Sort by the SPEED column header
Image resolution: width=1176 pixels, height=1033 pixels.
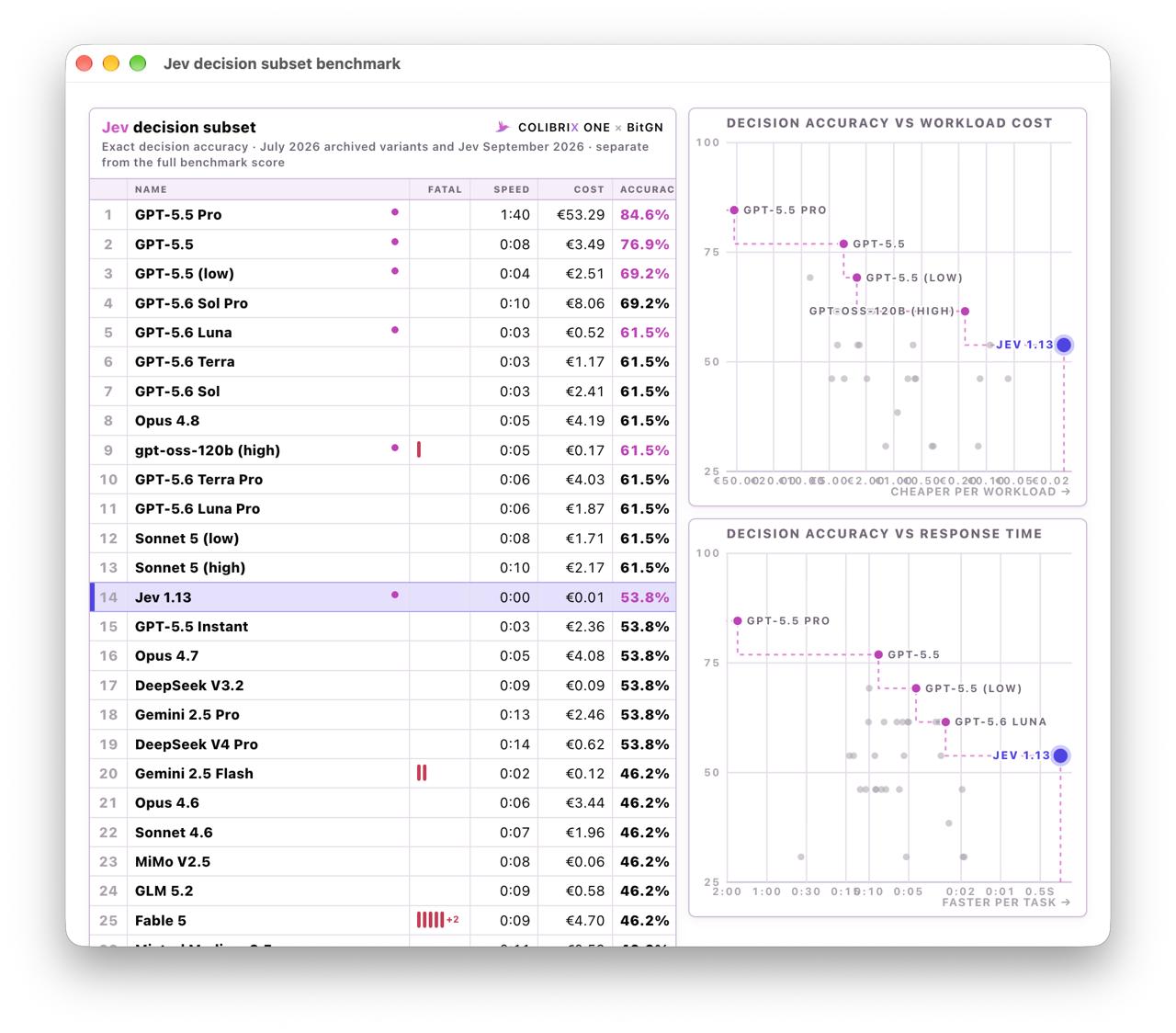point(512,189)
